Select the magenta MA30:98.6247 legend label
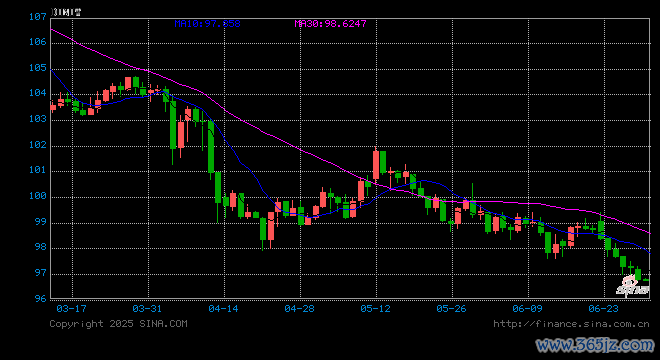The image size is (660, 360). tap(330, 24)
